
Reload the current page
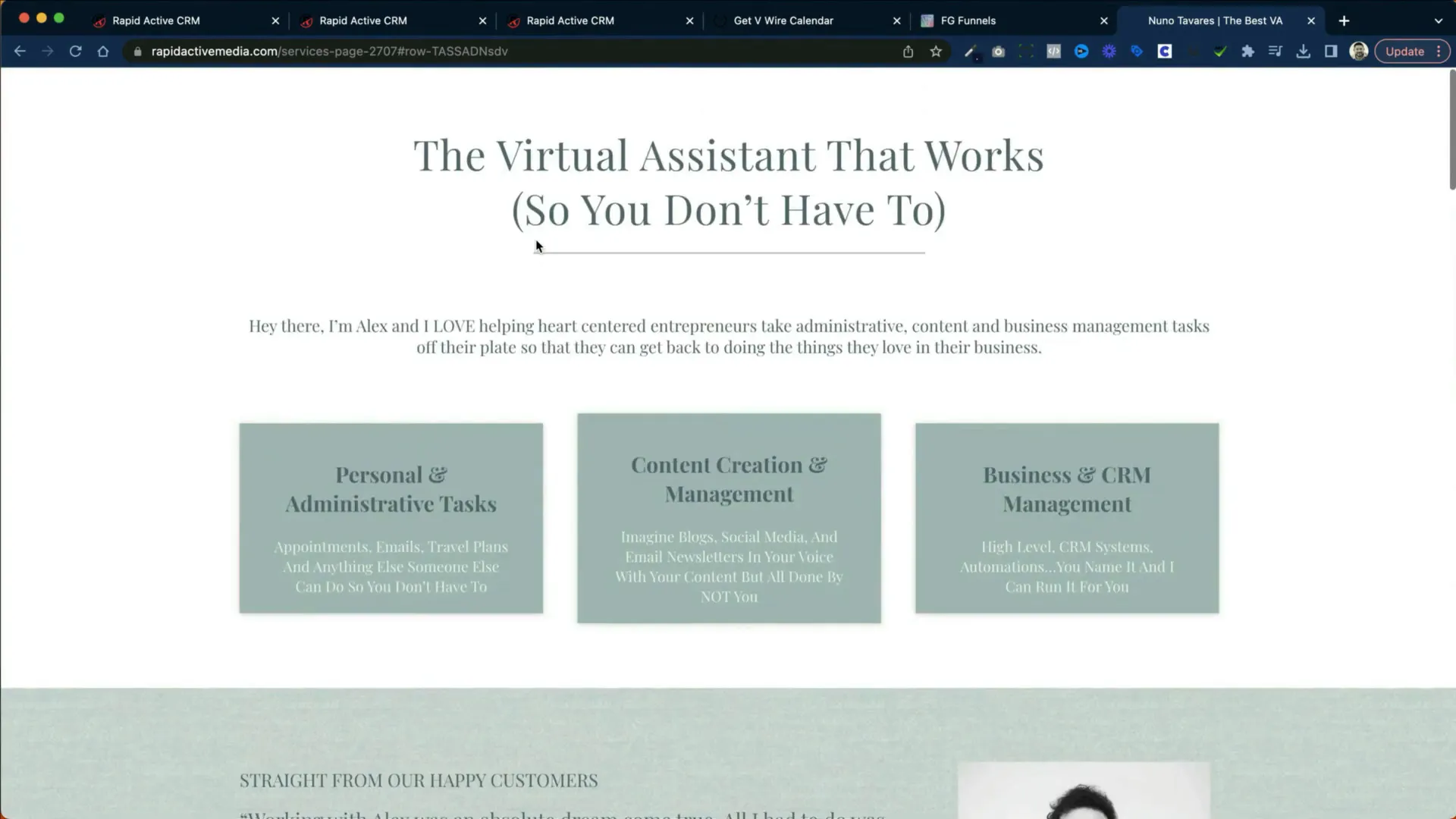75,52
